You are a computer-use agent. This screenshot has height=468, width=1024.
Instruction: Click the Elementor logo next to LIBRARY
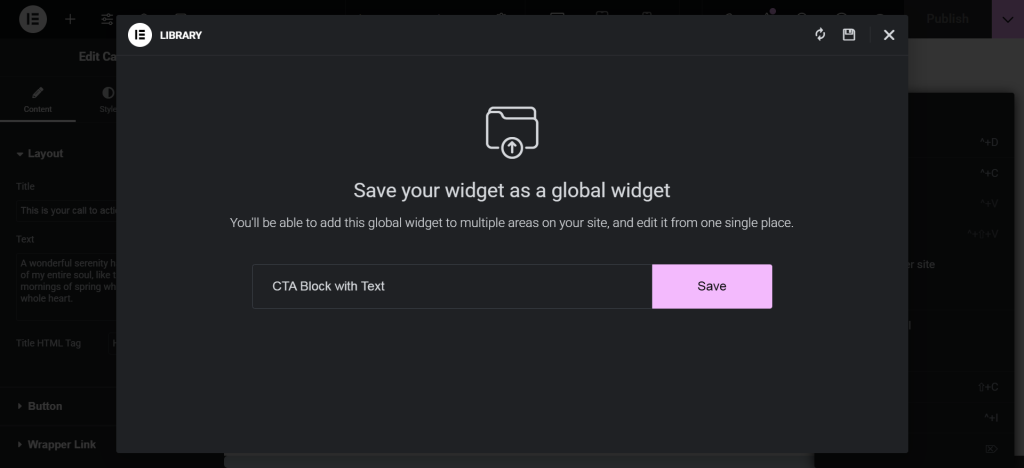tap(140, 35)
